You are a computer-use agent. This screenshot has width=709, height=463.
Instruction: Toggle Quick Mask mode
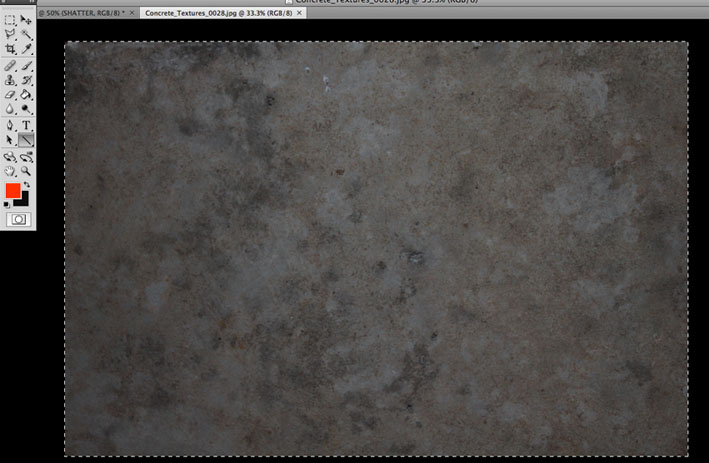coord(19,219)
